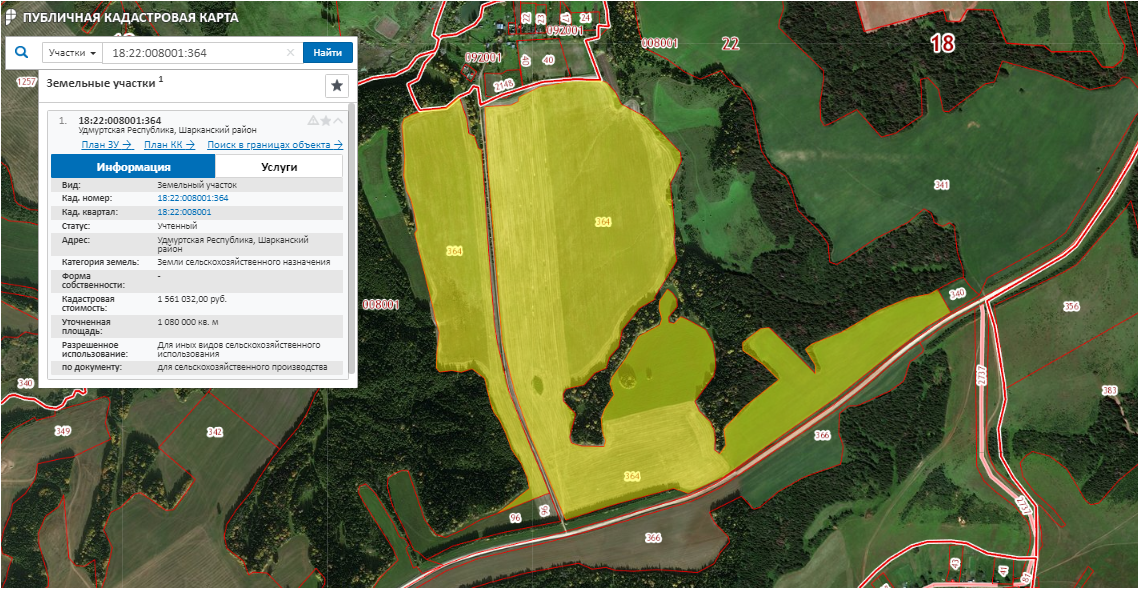Screen dimensions: 1139x589
Task: Clear the search field with the X icon
Action: coord(291,53)
